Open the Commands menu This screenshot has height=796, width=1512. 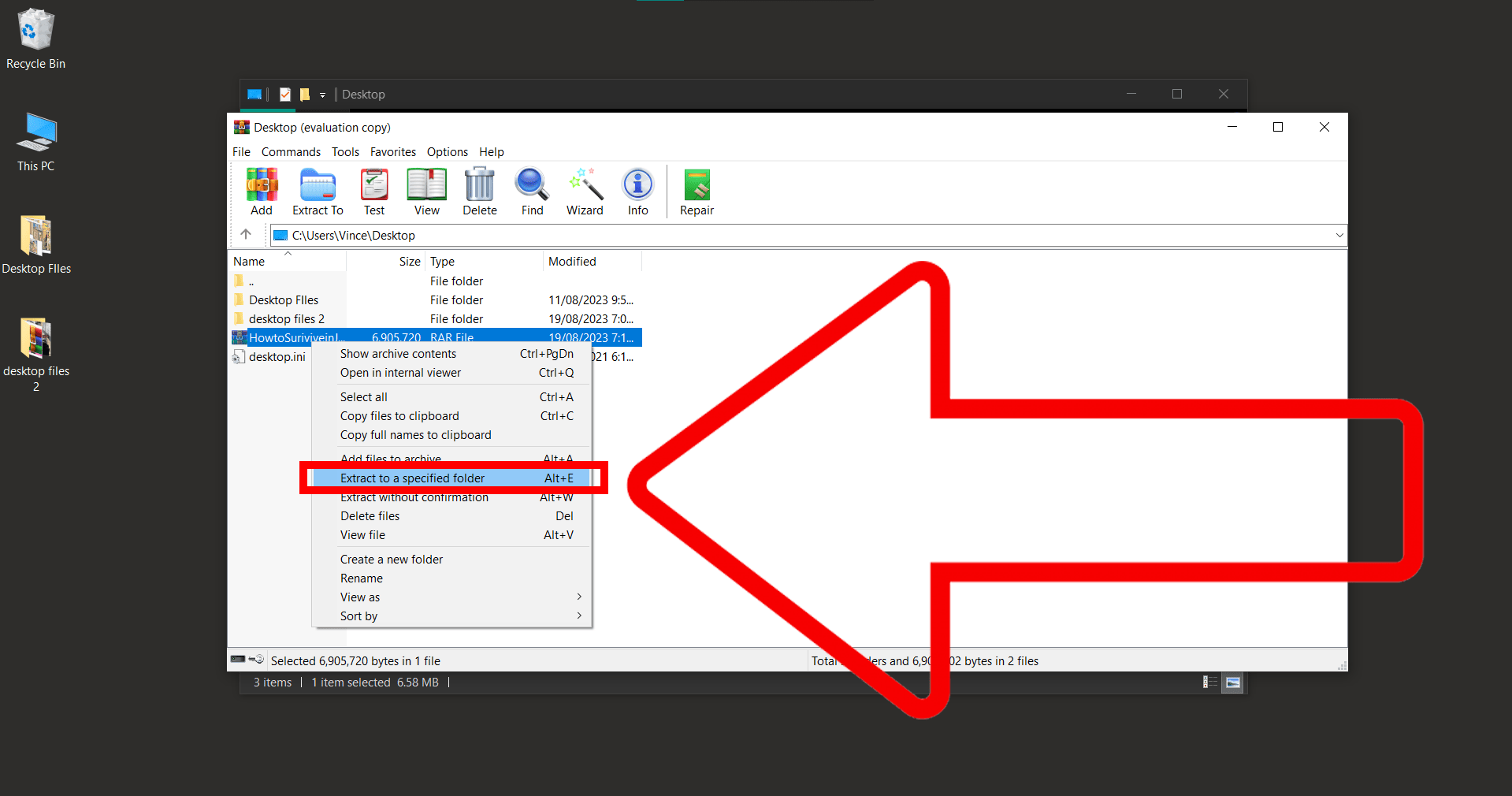[290, 151]
